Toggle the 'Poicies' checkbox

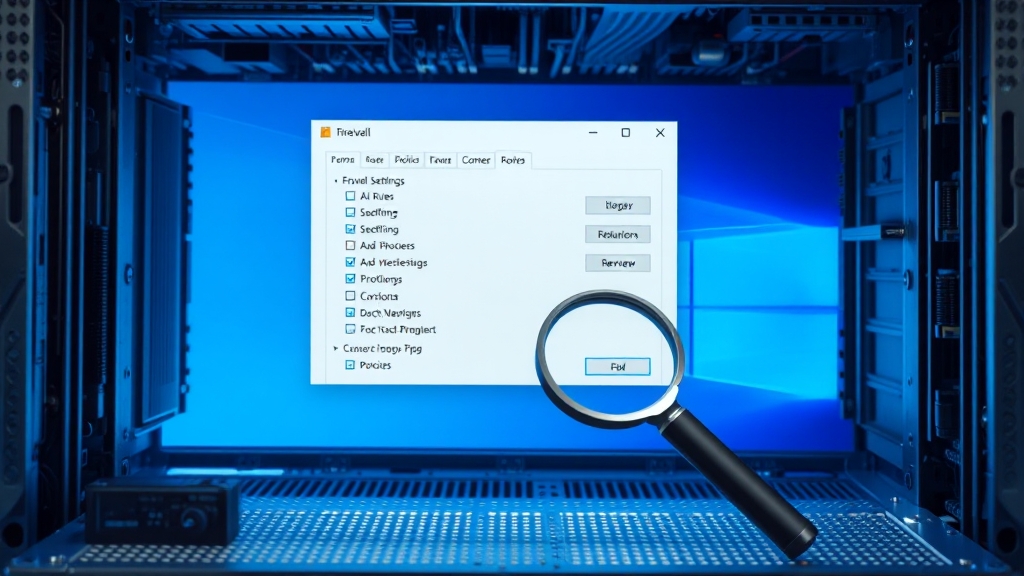[x=350, y=365]
